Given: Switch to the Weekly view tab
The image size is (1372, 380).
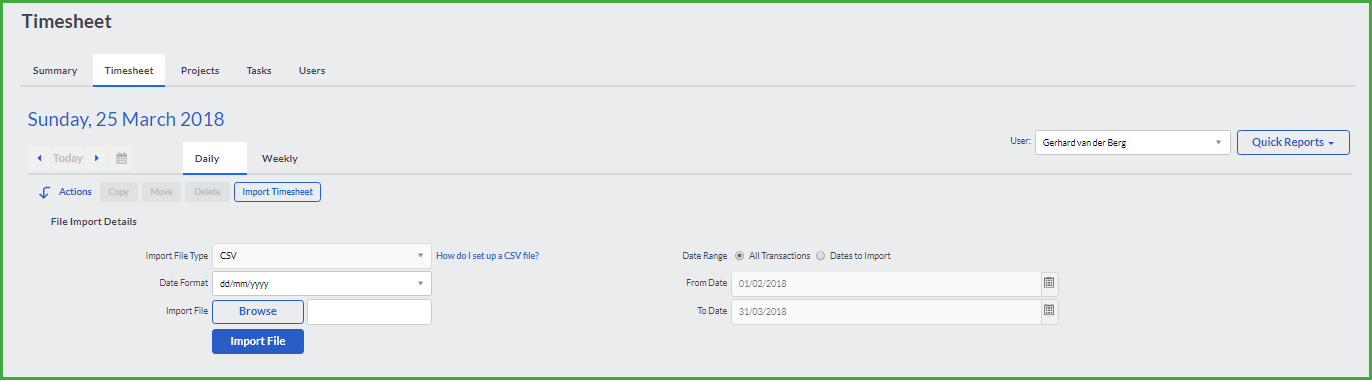Looking at the screenshot, I should [280, 158].
